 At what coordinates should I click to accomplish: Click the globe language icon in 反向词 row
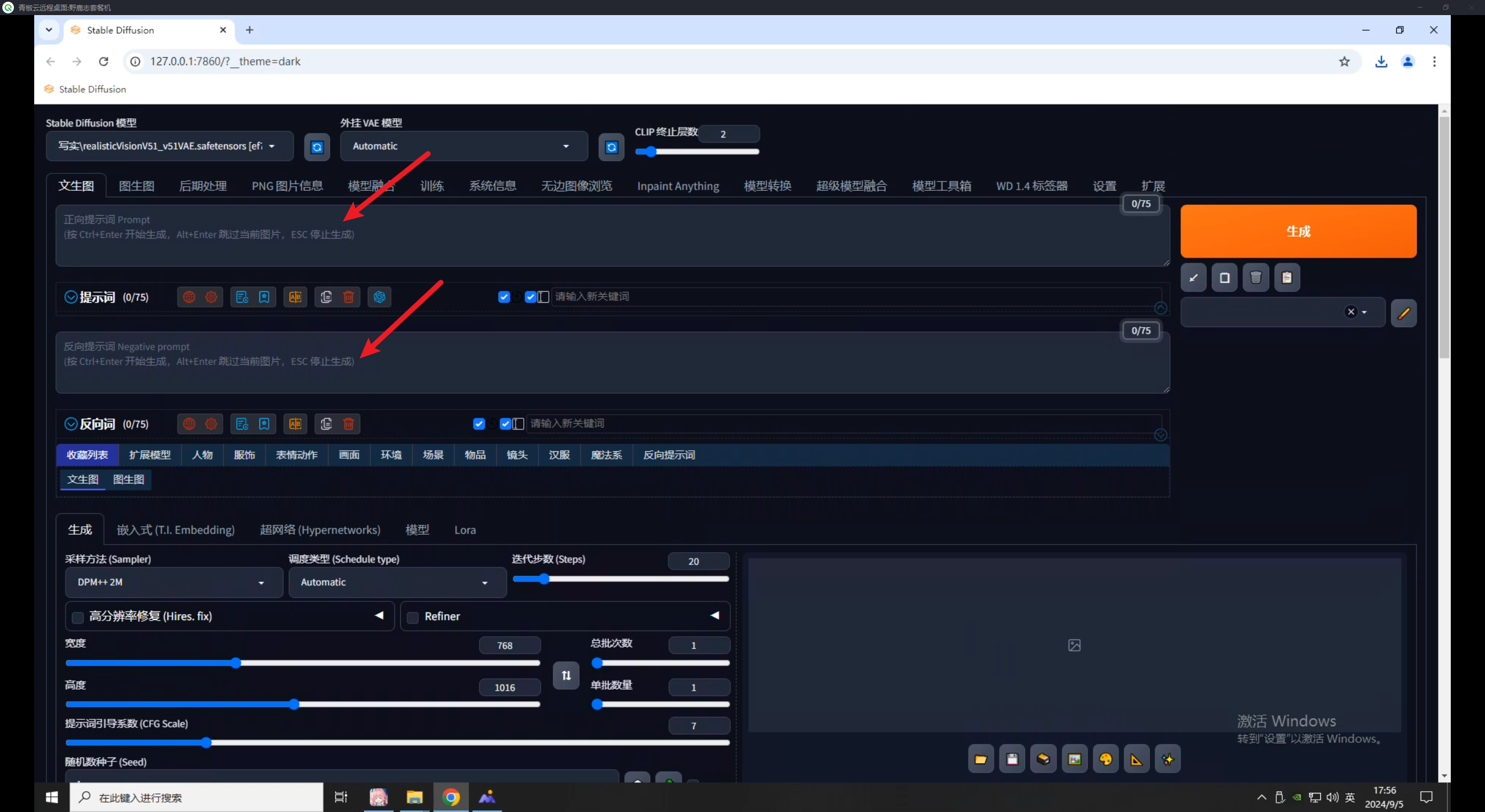click(189, 424)
